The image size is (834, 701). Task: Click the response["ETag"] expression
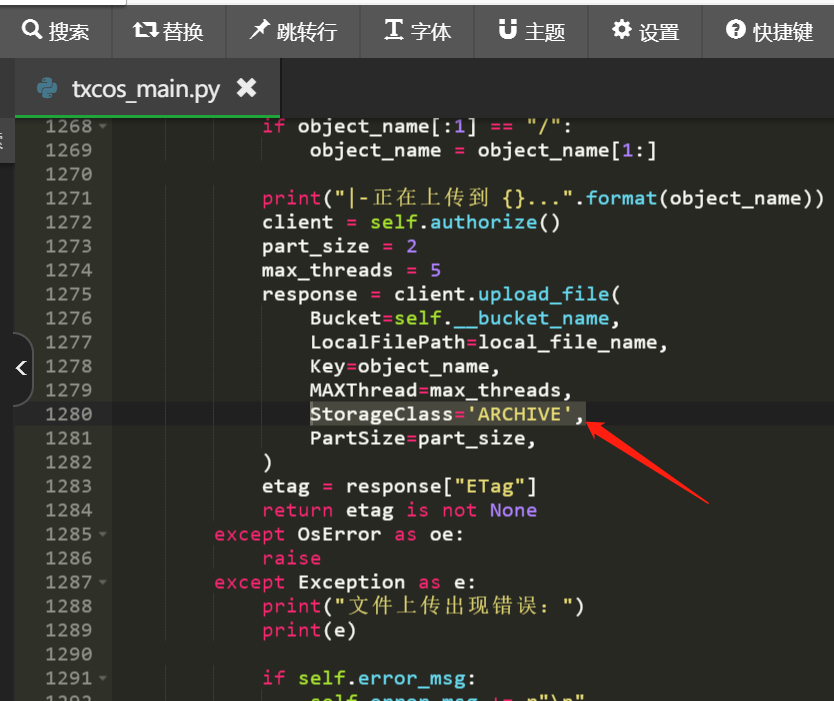click(441, 486)
